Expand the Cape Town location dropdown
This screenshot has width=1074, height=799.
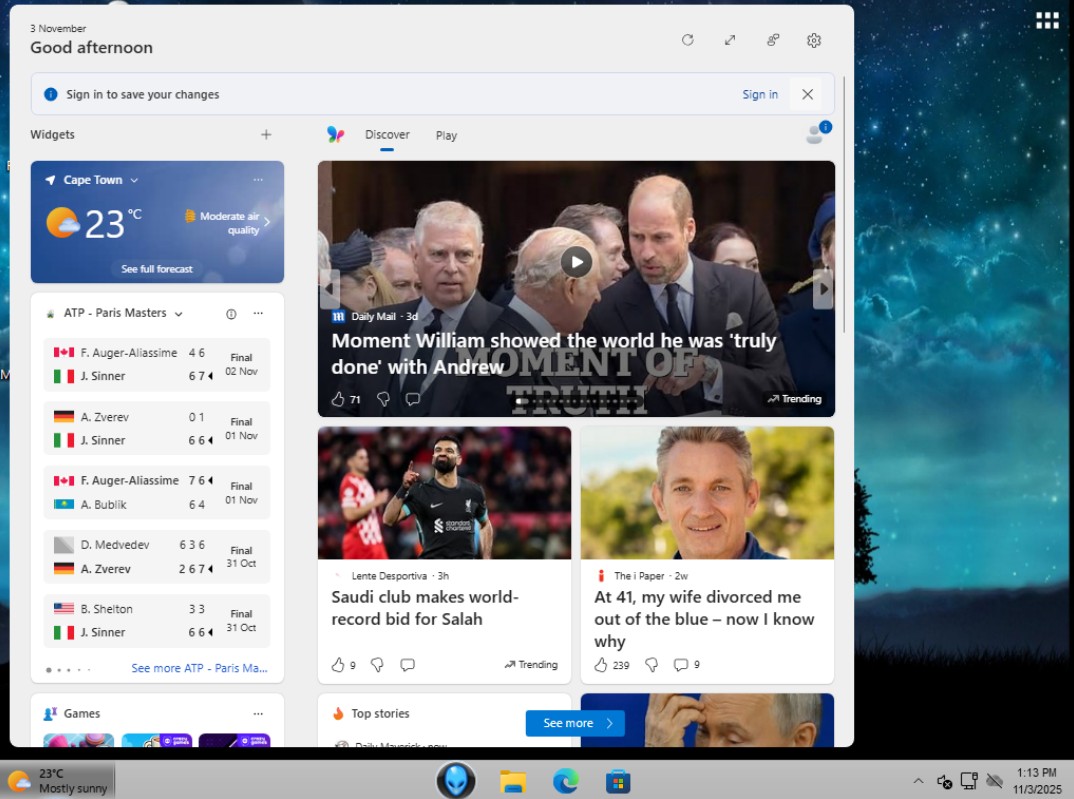click(134, 180)
